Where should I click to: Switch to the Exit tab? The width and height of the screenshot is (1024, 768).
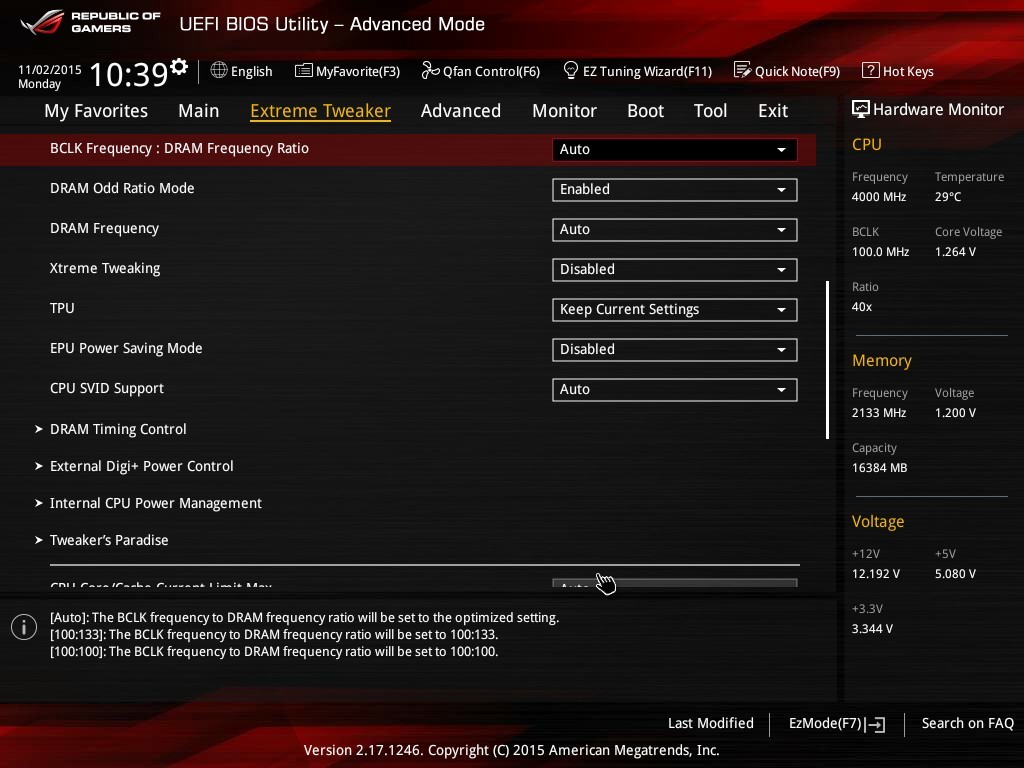point(773,111)
